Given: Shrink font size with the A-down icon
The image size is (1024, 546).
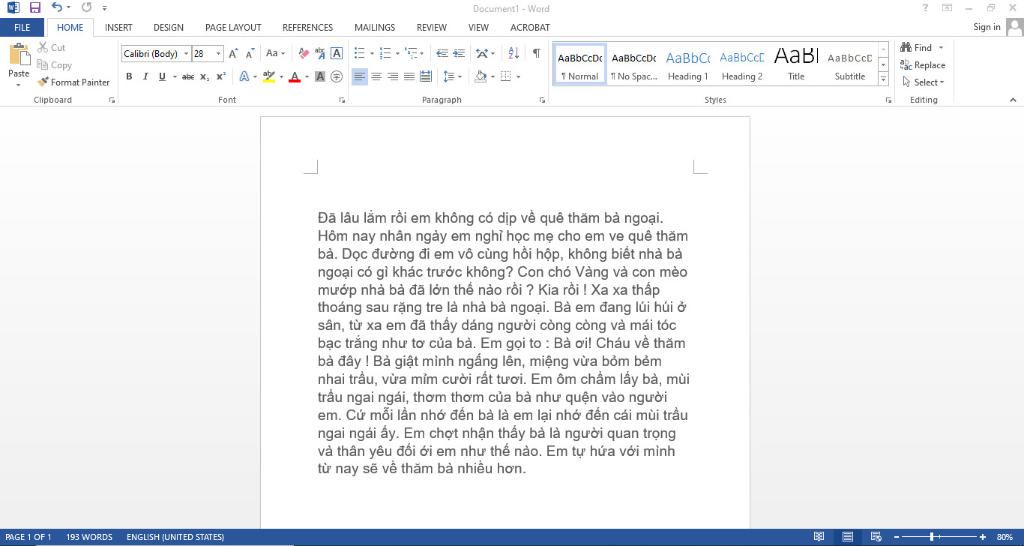Looking at the screenshot, I should pos(249,54).
